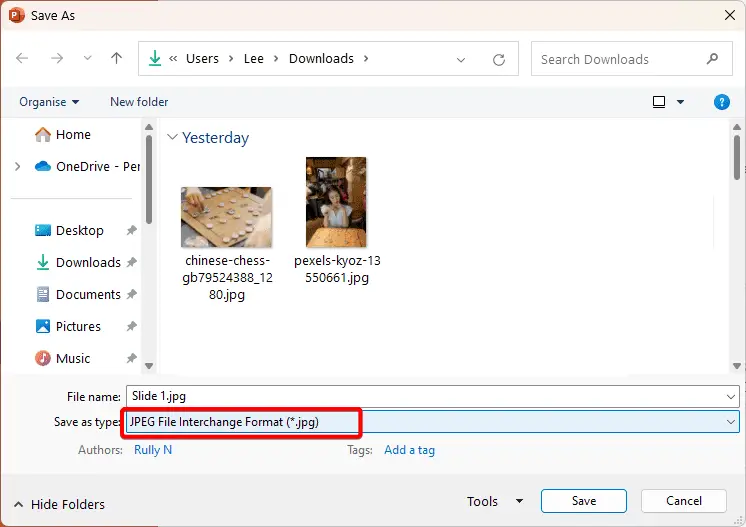Select the pexels-kyoz thumbnail image

(336, 202)
